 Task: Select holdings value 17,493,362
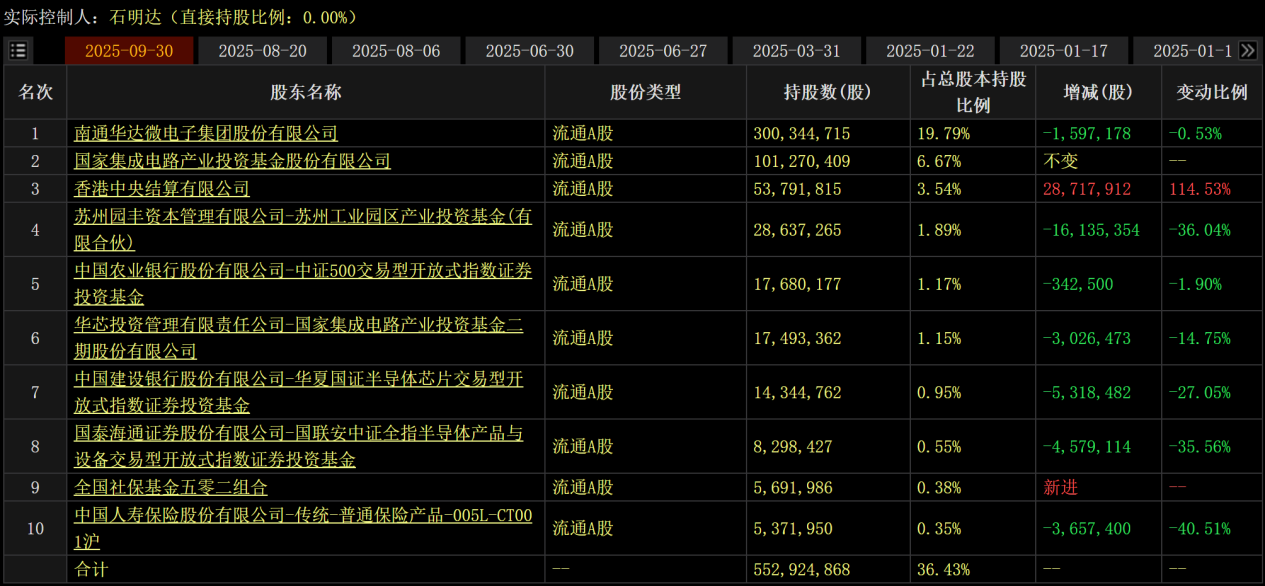coord(798,338)
